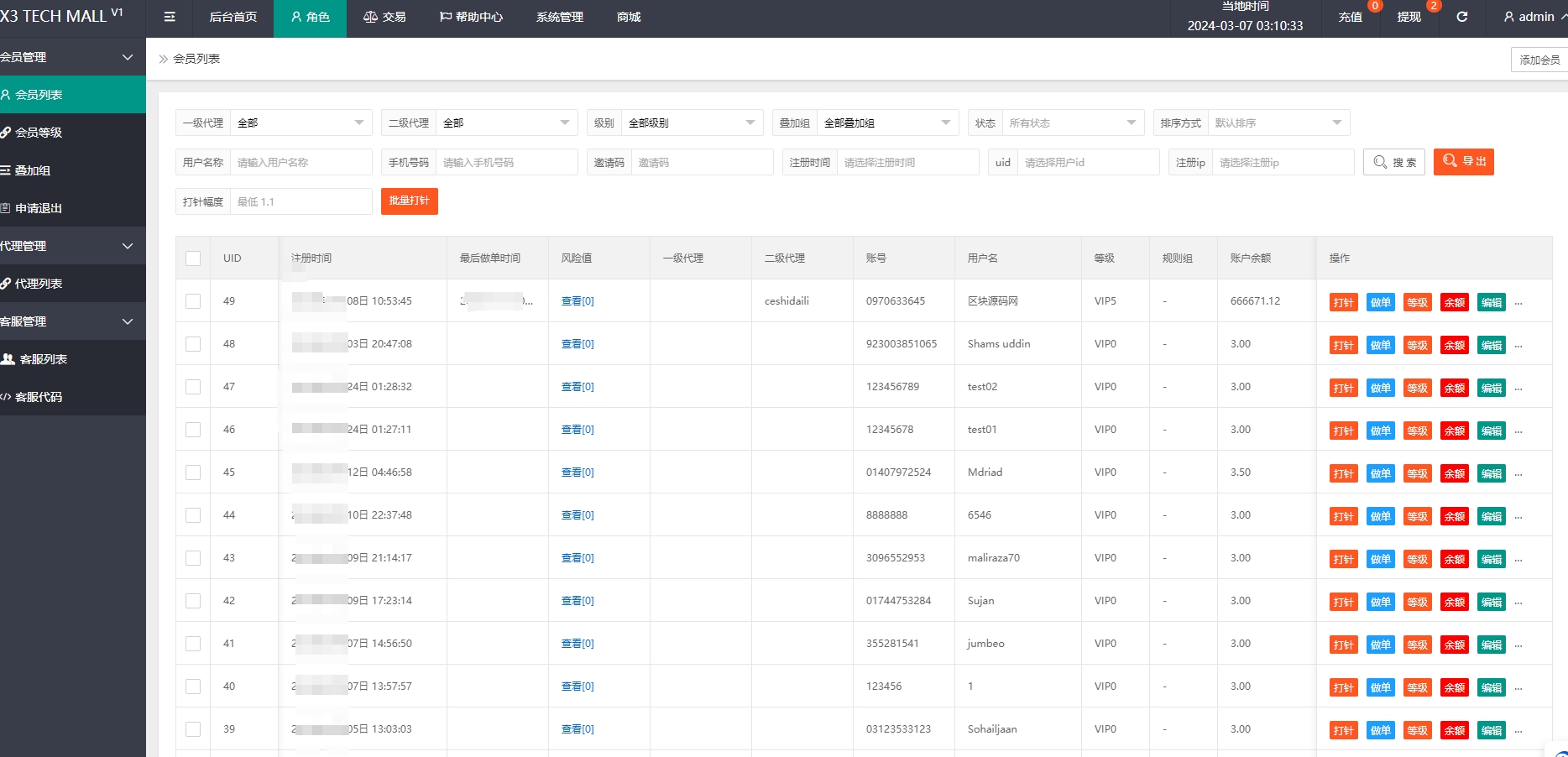The height and width of the screenshot is (757, 1568).
Task: Focus the 注册ip input field
Action: [x=1283, y=162]
